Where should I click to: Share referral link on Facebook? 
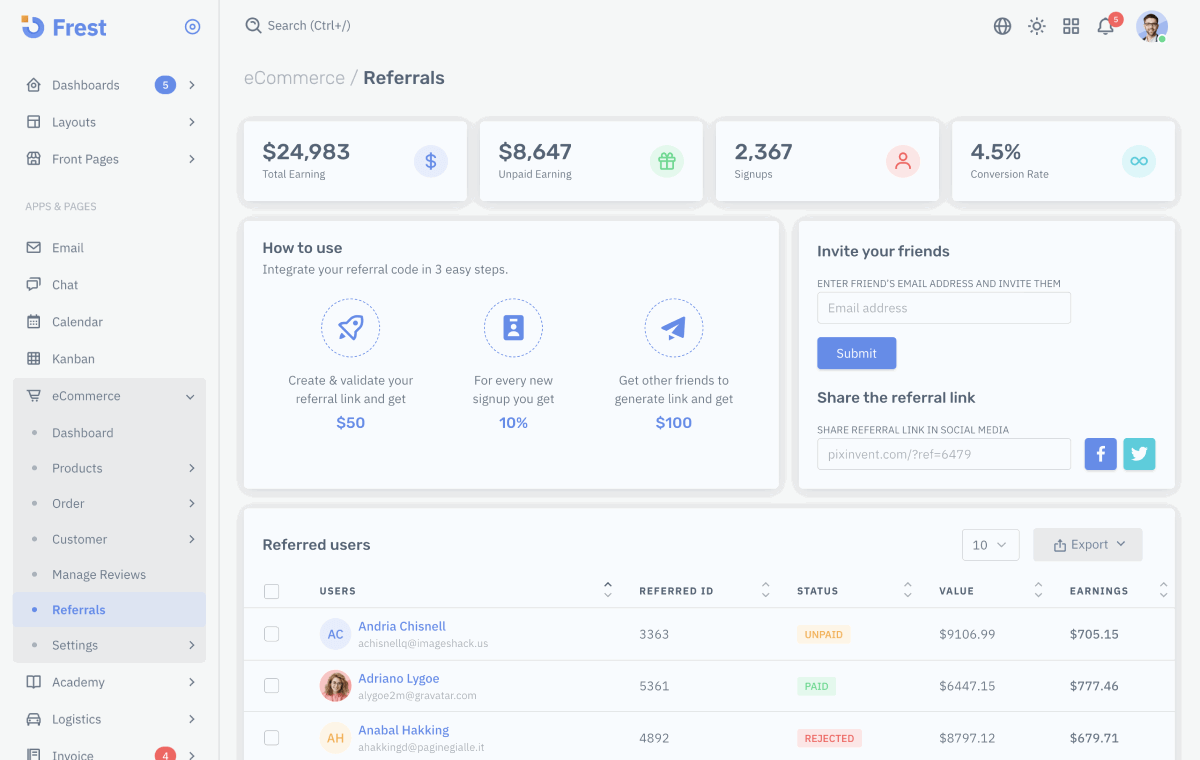(x=1100, y=454)
